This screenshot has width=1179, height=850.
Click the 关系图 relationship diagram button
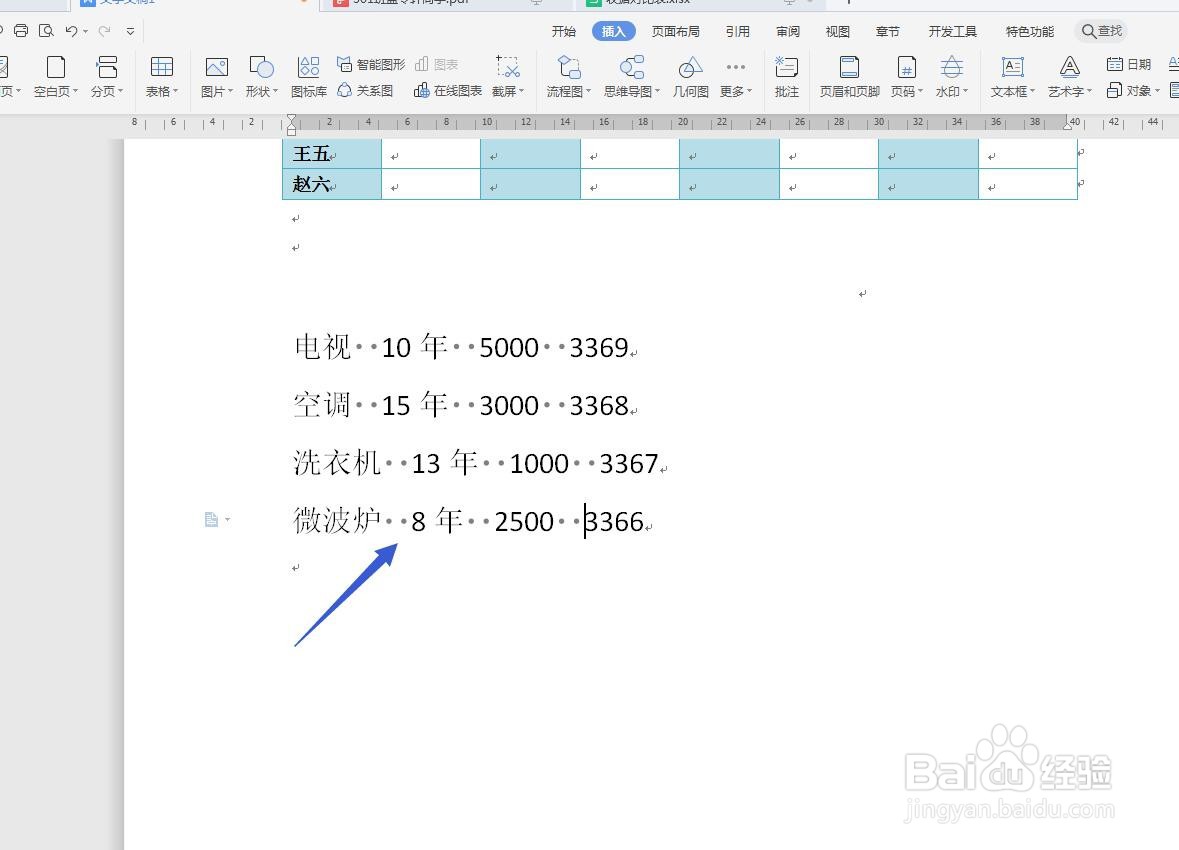[365, 91]
